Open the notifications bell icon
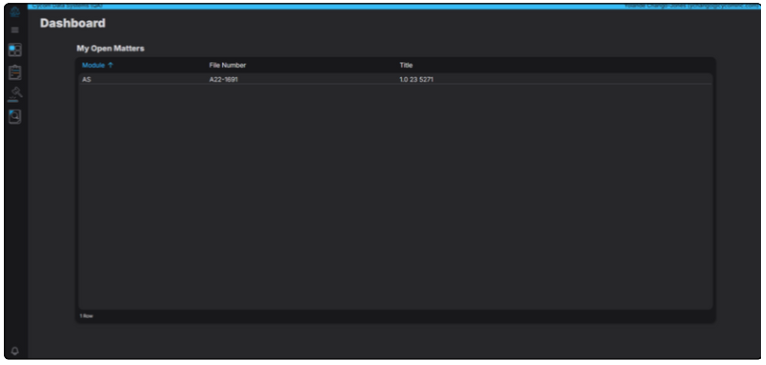 15,351
